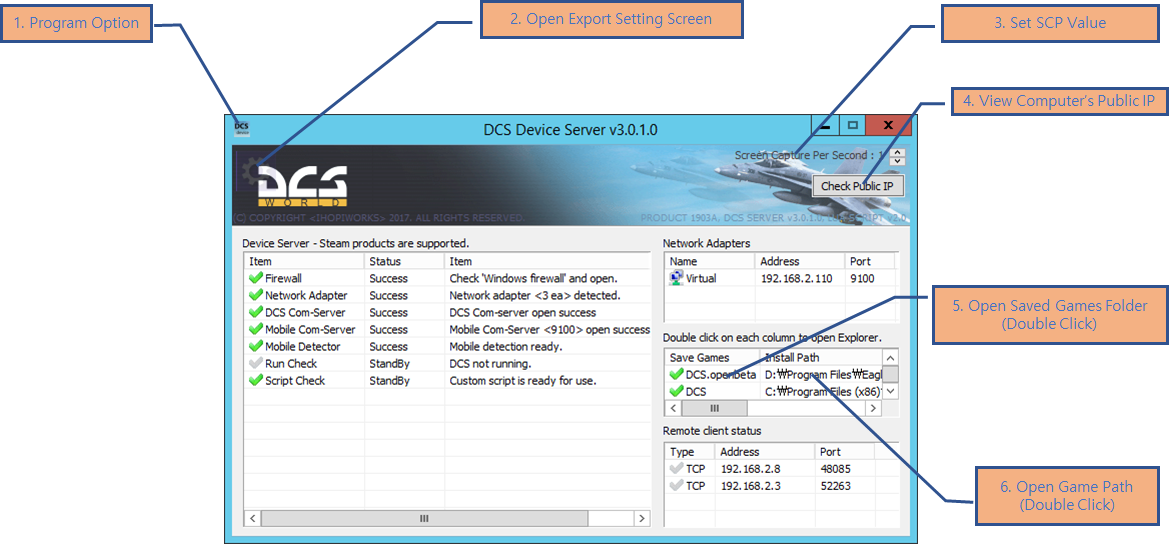
Task: Click the device list horizontal scrollbar thumb
Action: coord(424,518)
